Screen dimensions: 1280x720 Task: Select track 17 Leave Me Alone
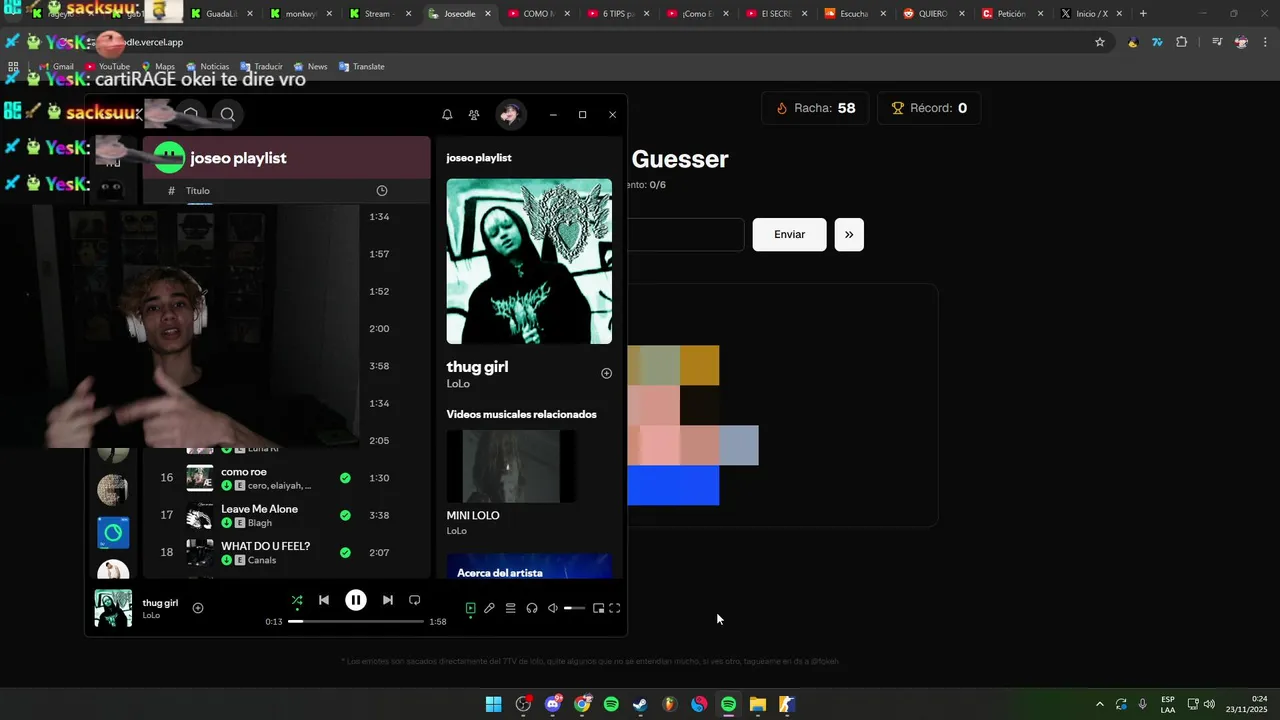287,515
